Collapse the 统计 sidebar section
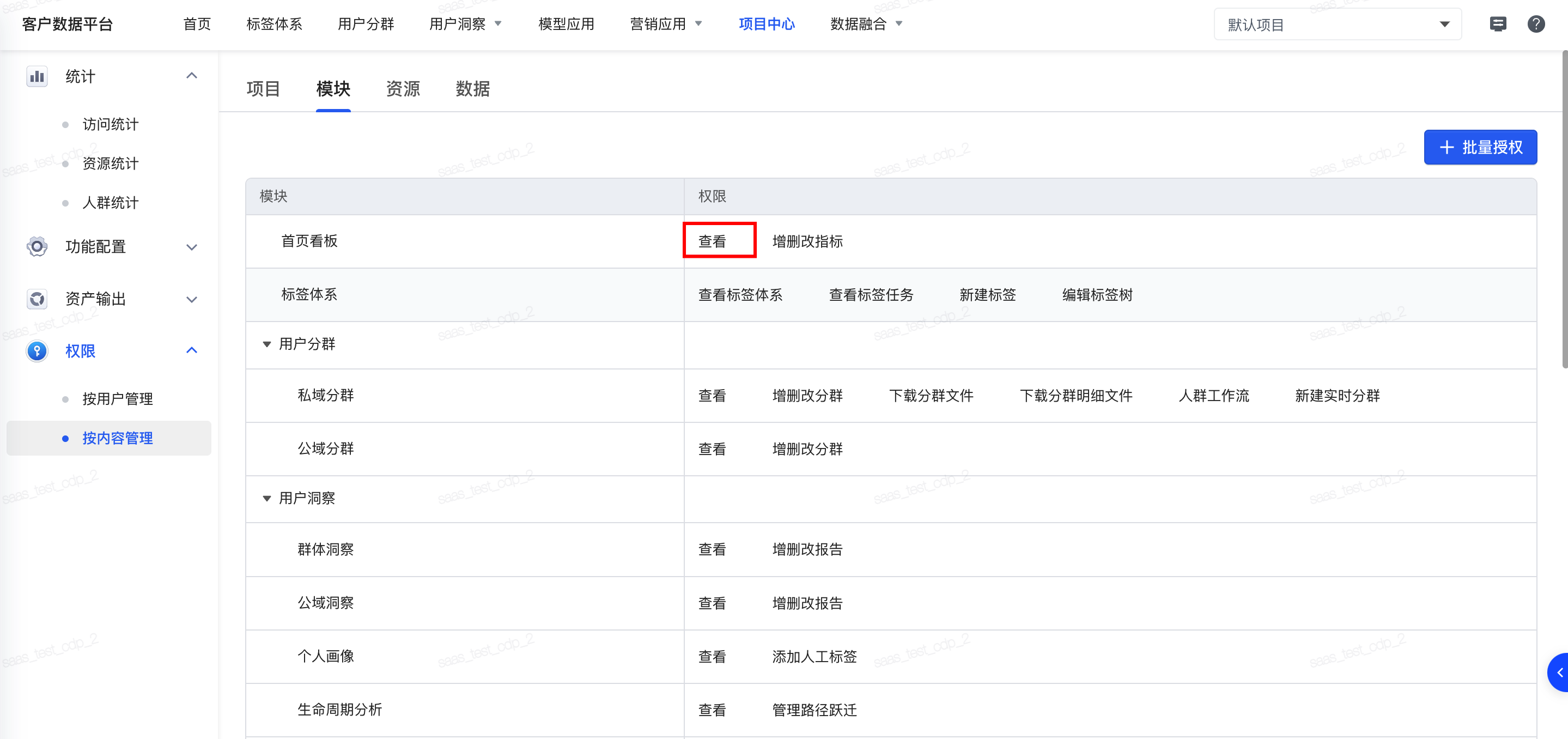 (x=192, y=76)
